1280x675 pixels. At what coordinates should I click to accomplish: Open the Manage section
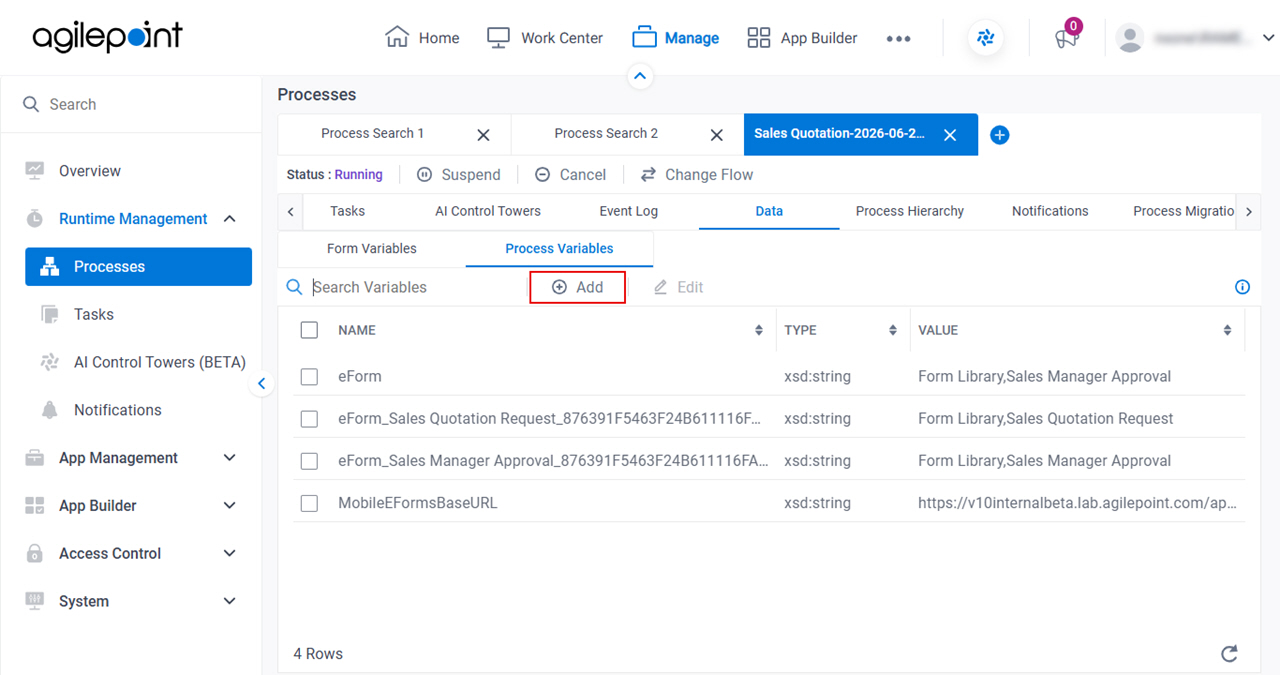(675, 38)
